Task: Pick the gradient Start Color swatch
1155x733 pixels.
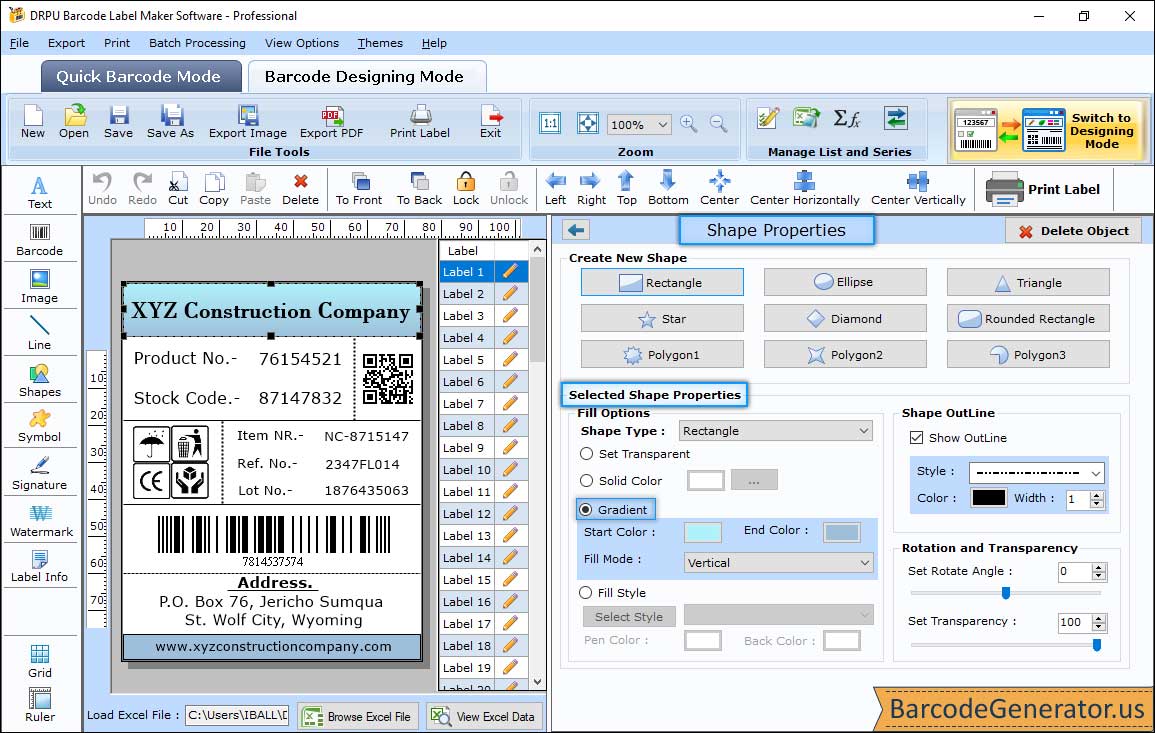Action: pos(703,532)
